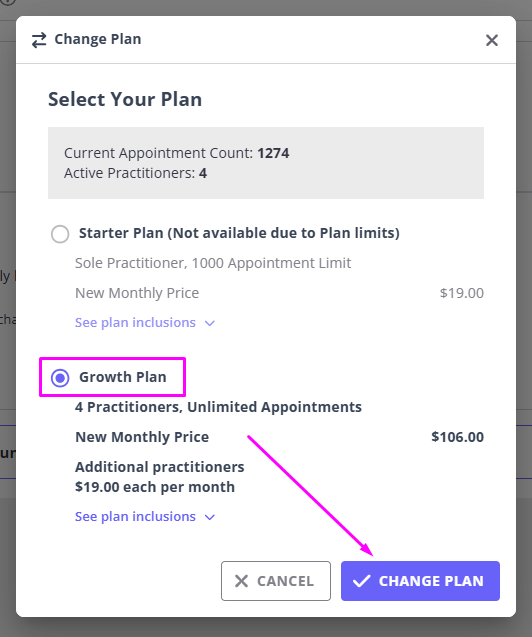Click the Starter Plan unavailable label
Viewport: 532px width, 637px height.
(239, 233)
